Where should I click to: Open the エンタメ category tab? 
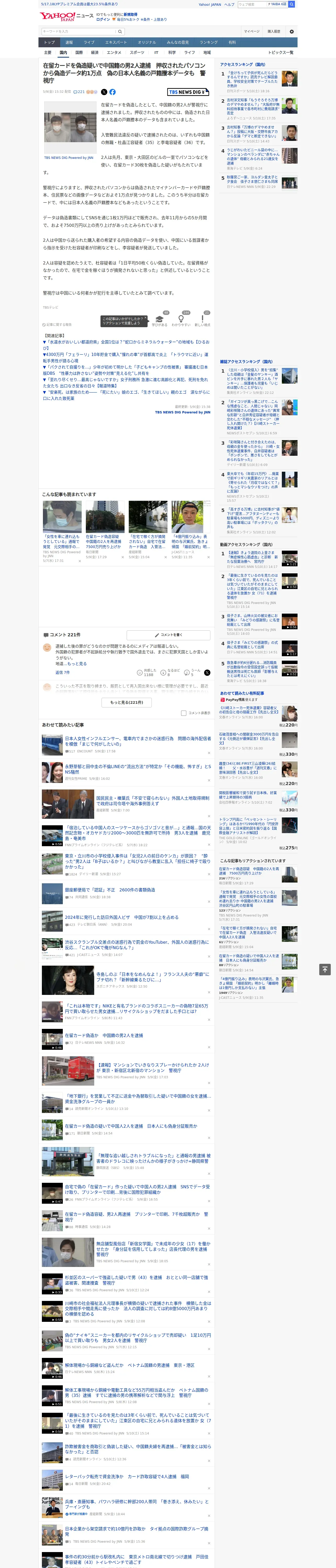click(114, 52)
